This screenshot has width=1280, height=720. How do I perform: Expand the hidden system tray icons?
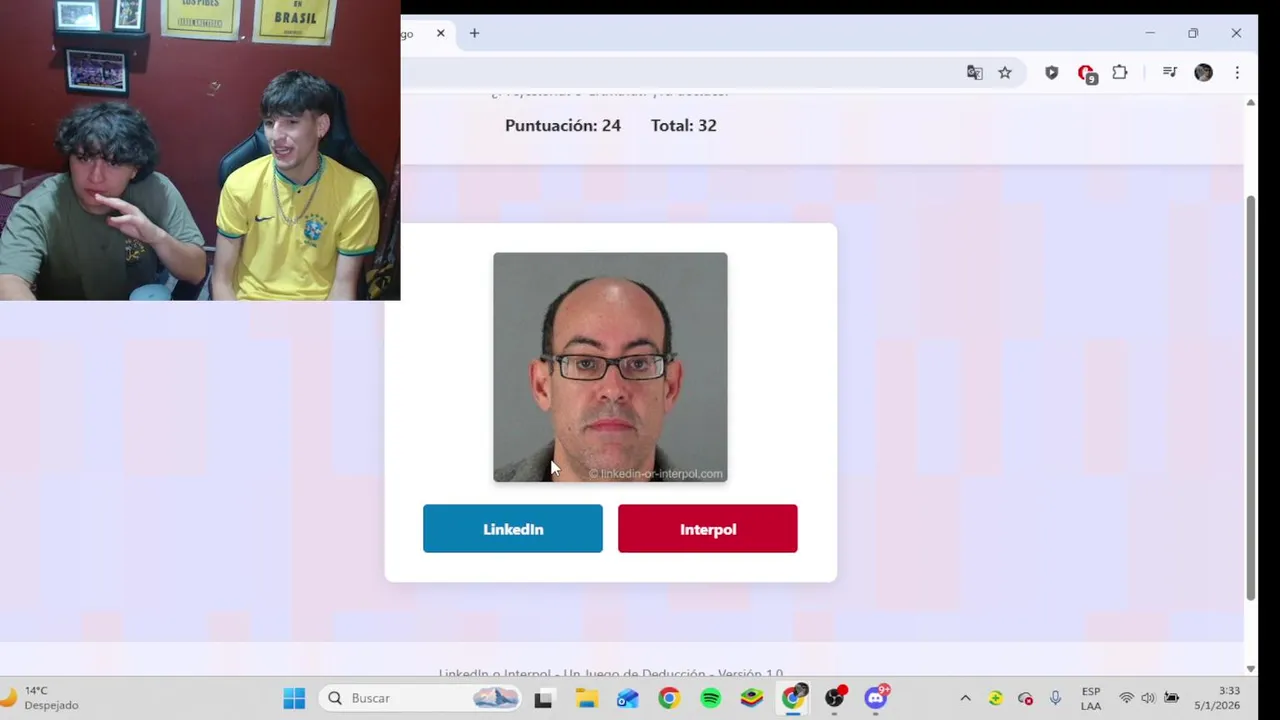[965, 698]
